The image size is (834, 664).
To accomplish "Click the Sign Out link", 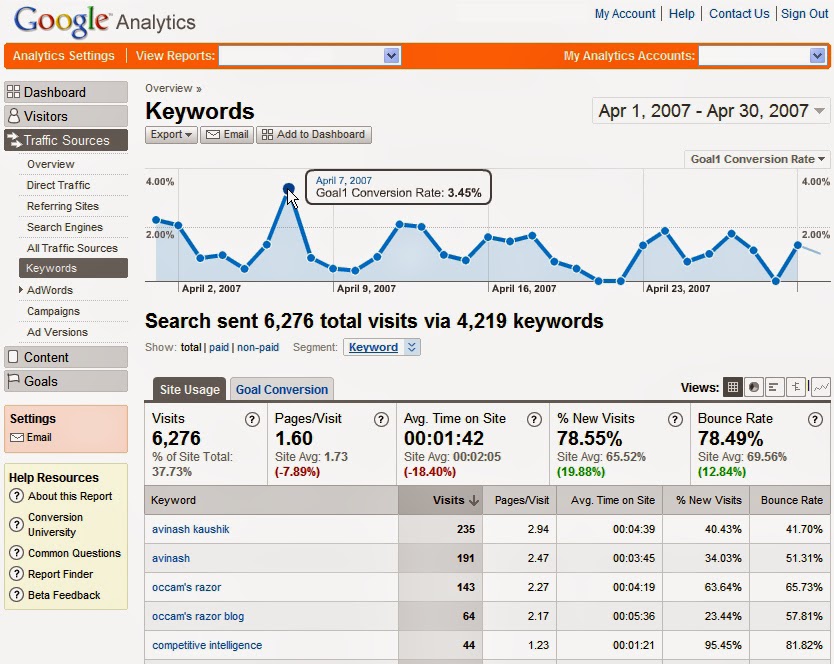I will click(x=805, y=14).
